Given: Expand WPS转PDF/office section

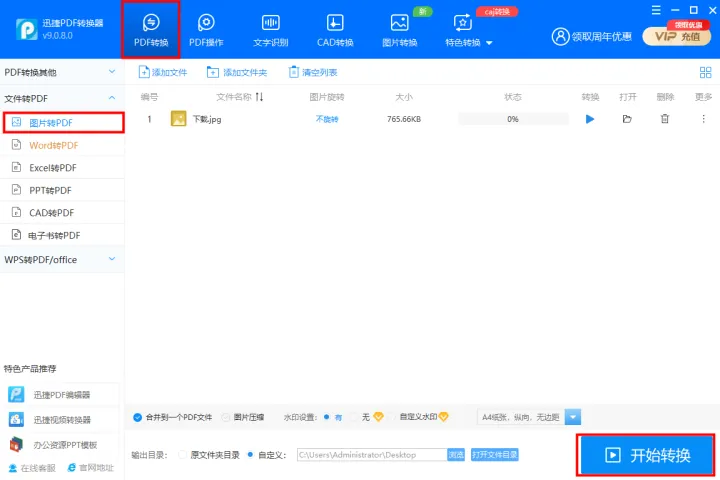Looking at the screenshot, I should pos(62,260).
